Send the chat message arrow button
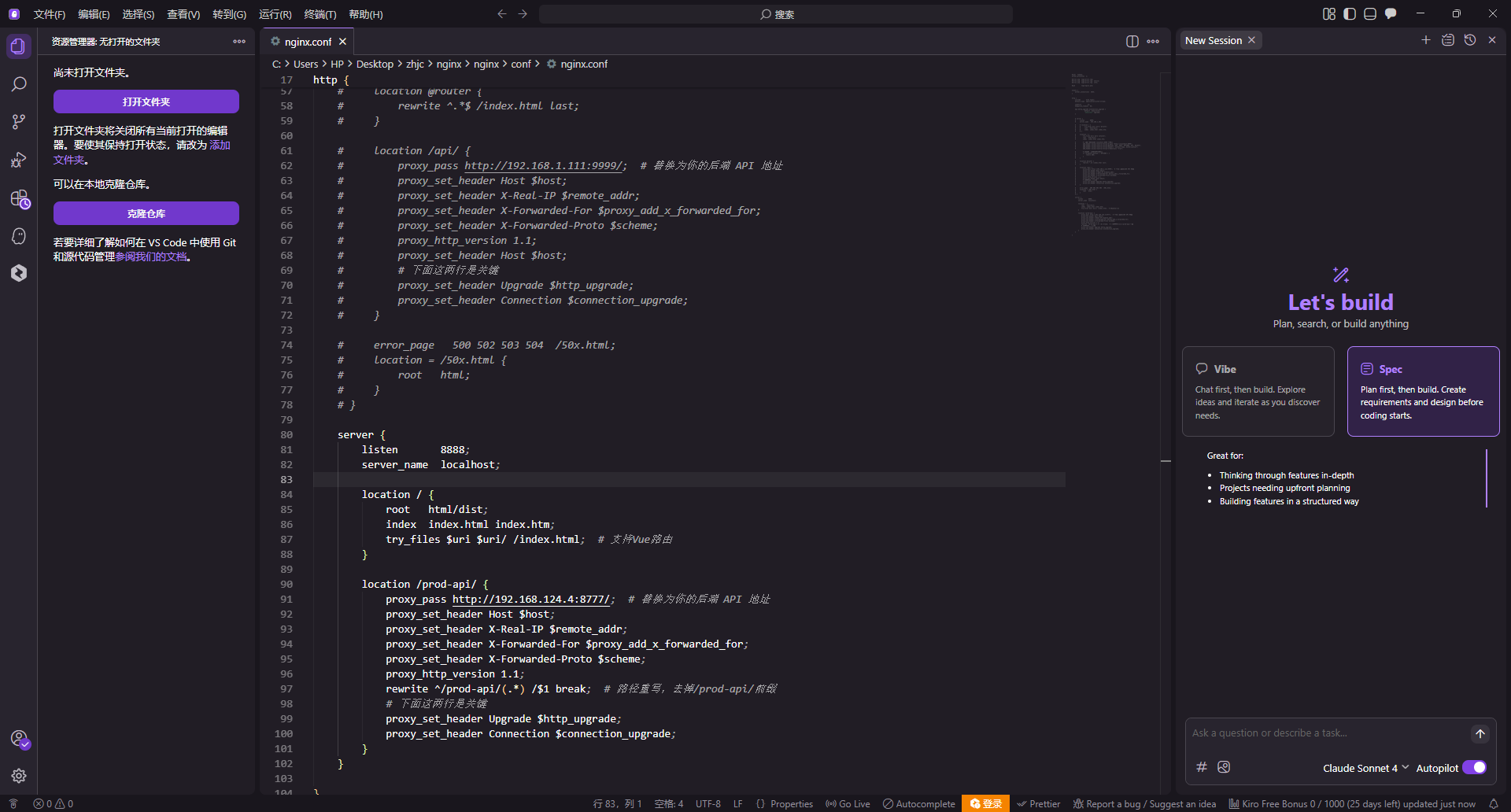 click(x=1480, y=733)
